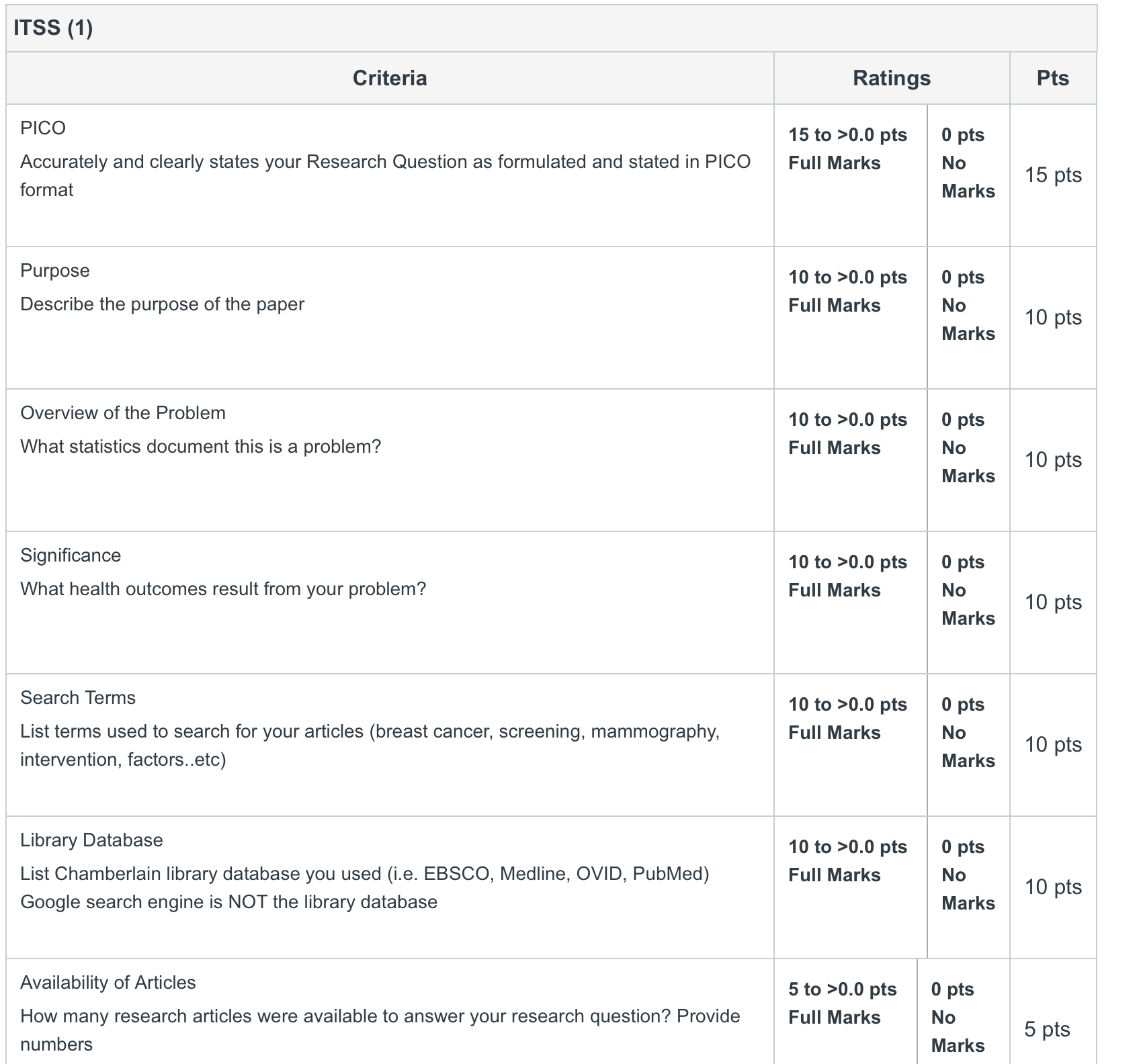Click the Library Database criterion description
Viewport: 1141px width, 1064px height.
pyautogui.click(x=365, y=888)
